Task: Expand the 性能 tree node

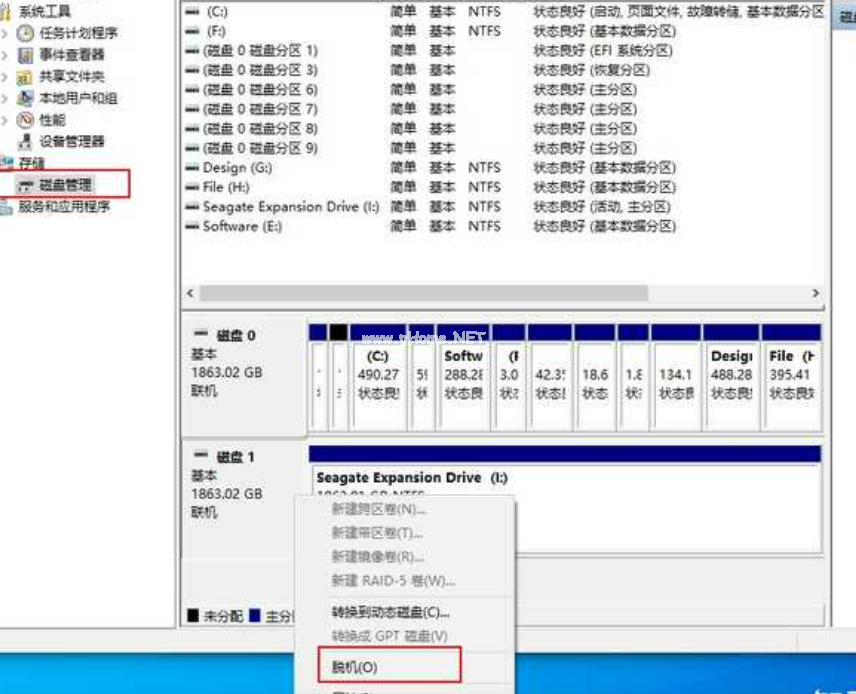Action: tap(5, 117)
